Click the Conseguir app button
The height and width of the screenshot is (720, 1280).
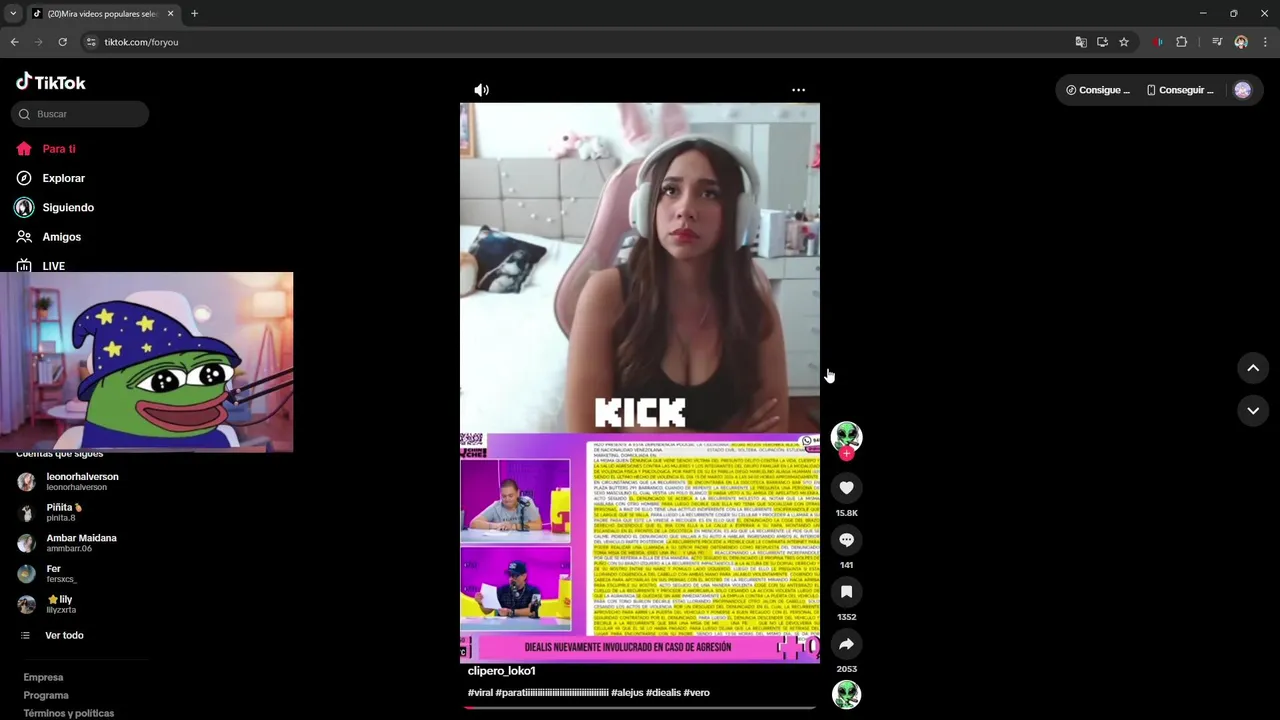pos(1180,90)
